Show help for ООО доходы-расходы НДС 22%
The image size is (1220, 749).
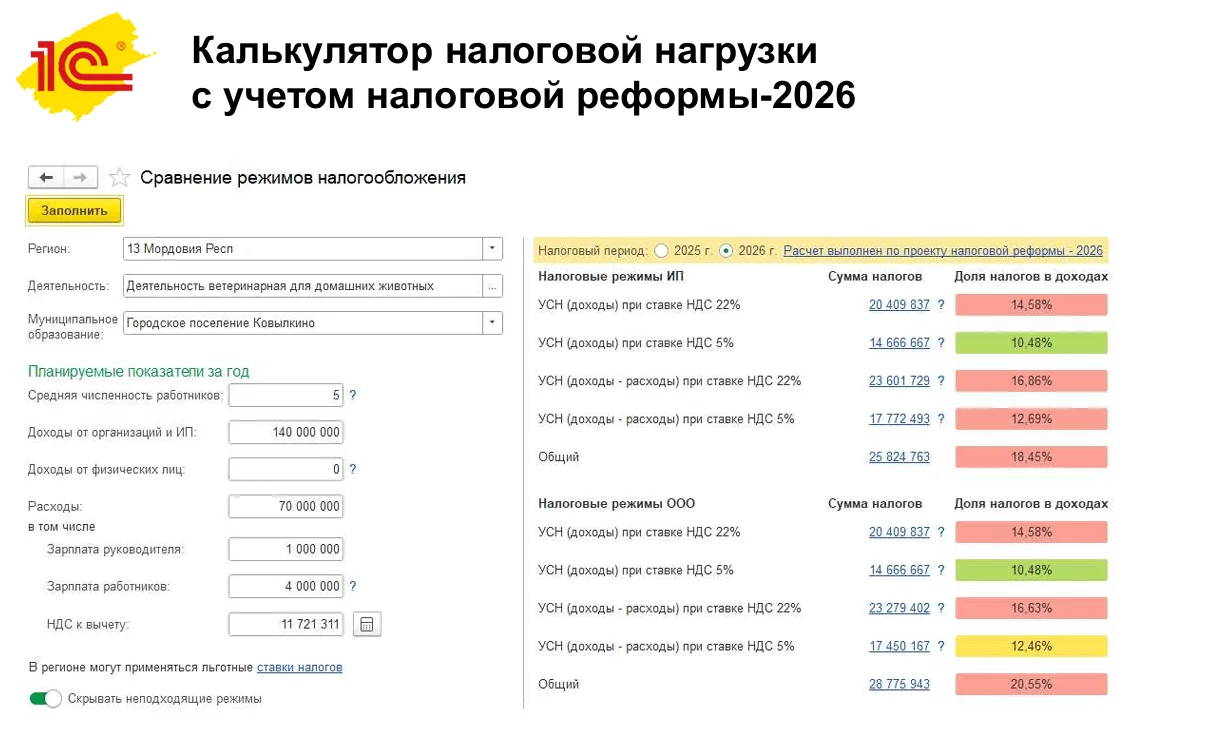[x=940, y=608]
